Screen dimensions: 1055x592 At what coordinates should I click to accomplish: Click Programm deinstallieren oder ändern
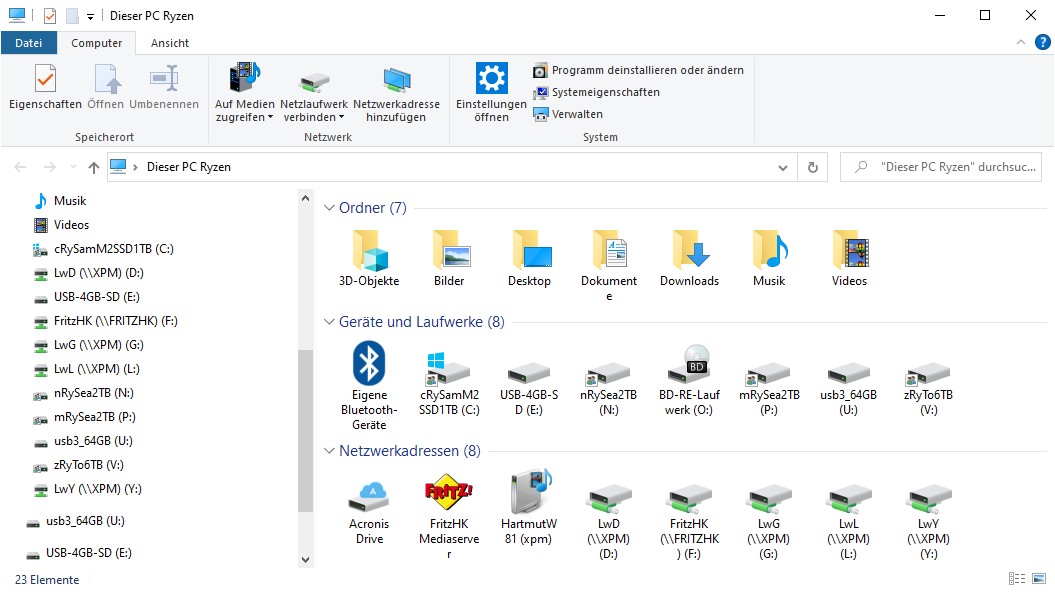[639, 70]
